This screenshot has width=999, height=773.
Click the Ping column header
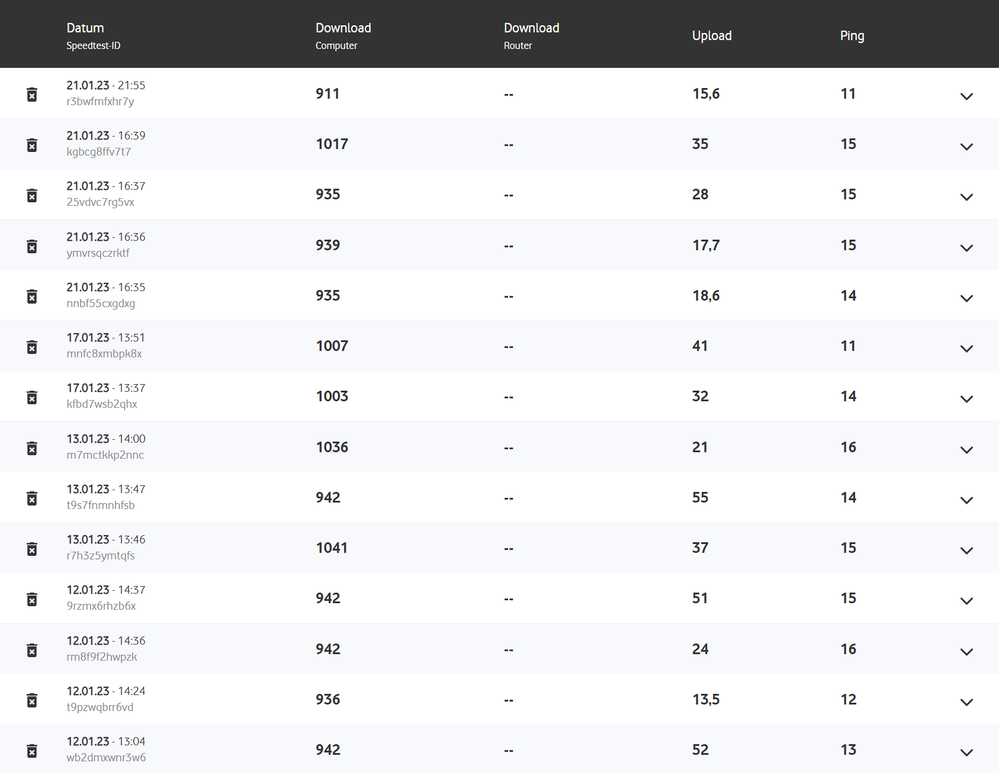click(x=852, y=36)
